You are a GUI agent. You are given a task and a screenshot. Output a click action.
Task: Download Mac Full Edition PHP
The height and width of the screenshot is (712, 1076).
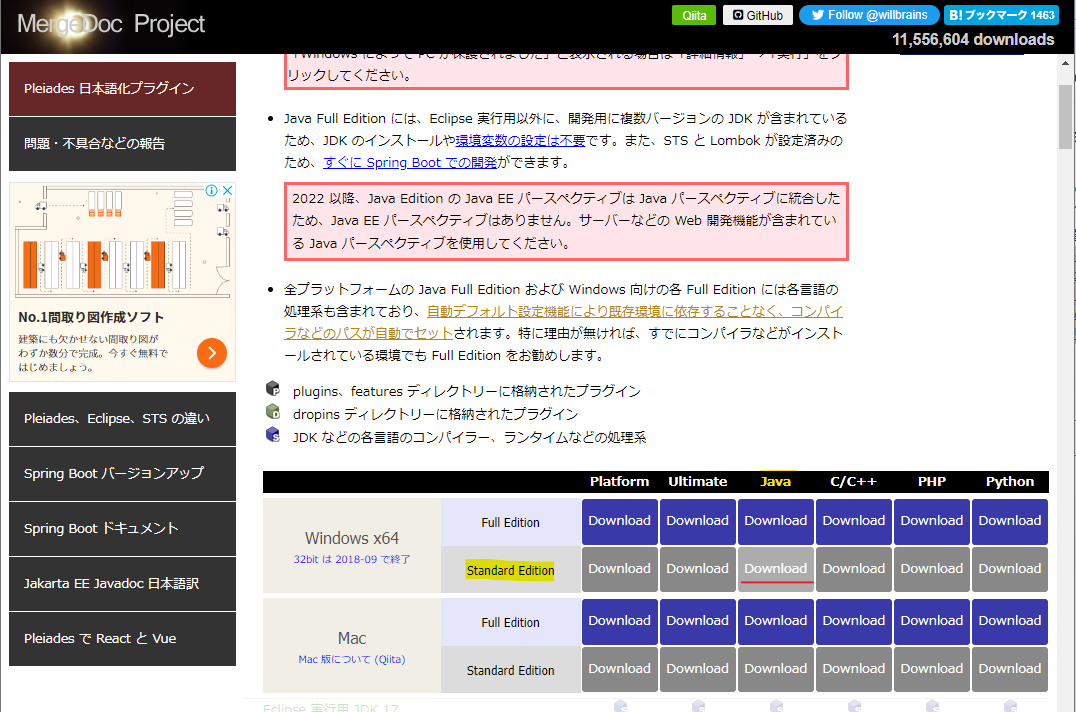(x=932, y=621)
